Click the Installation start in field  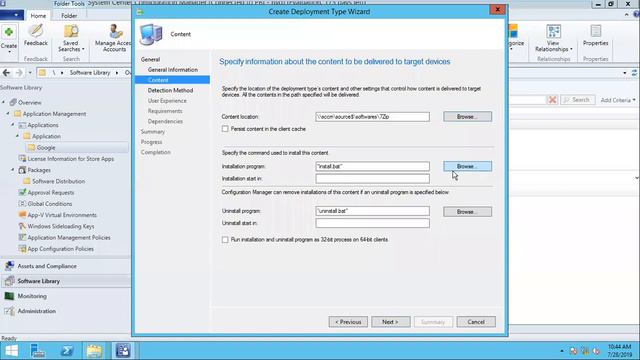pos(372,179)
